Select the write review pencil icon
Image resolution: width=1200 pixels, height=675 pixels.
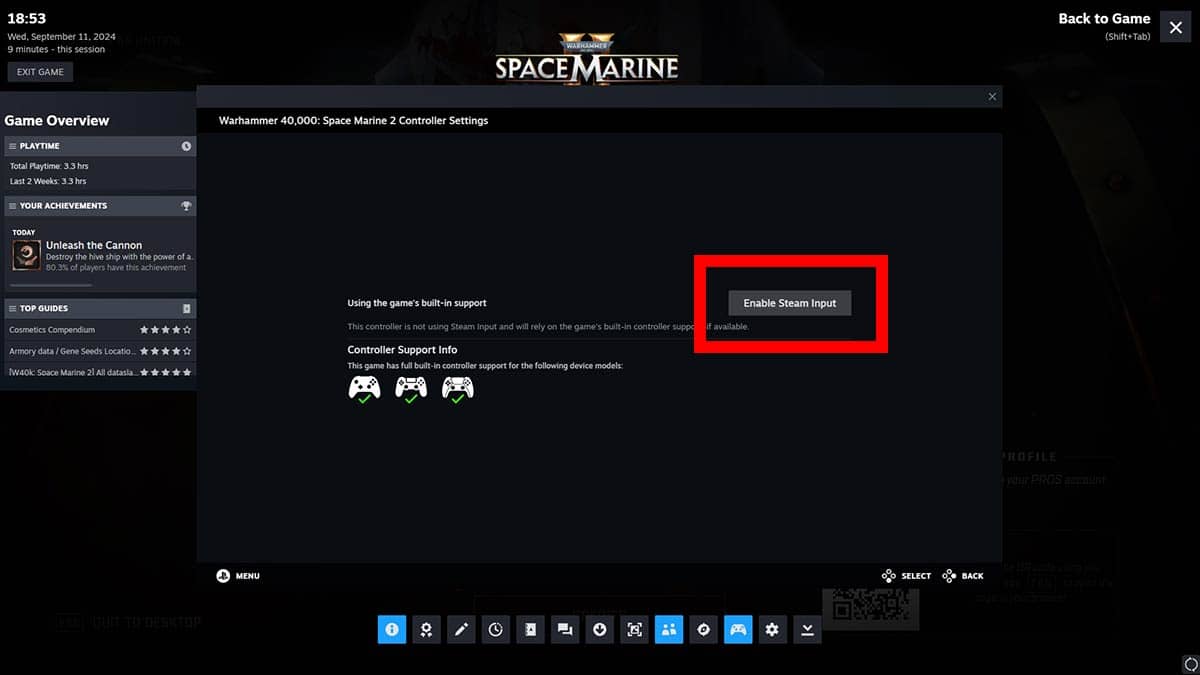pyautogui.click(x=461, y=629)
